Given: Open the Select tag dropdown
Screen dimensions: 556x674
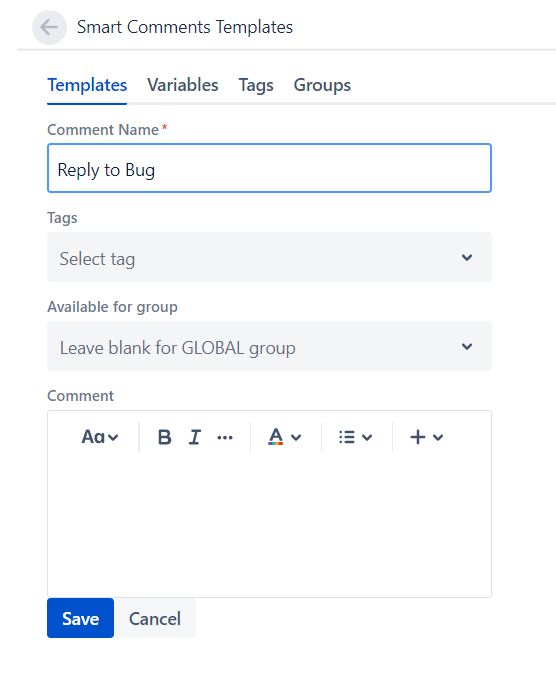Looking at the screenshot, I should pyautogui.click(x=269, y=257).
